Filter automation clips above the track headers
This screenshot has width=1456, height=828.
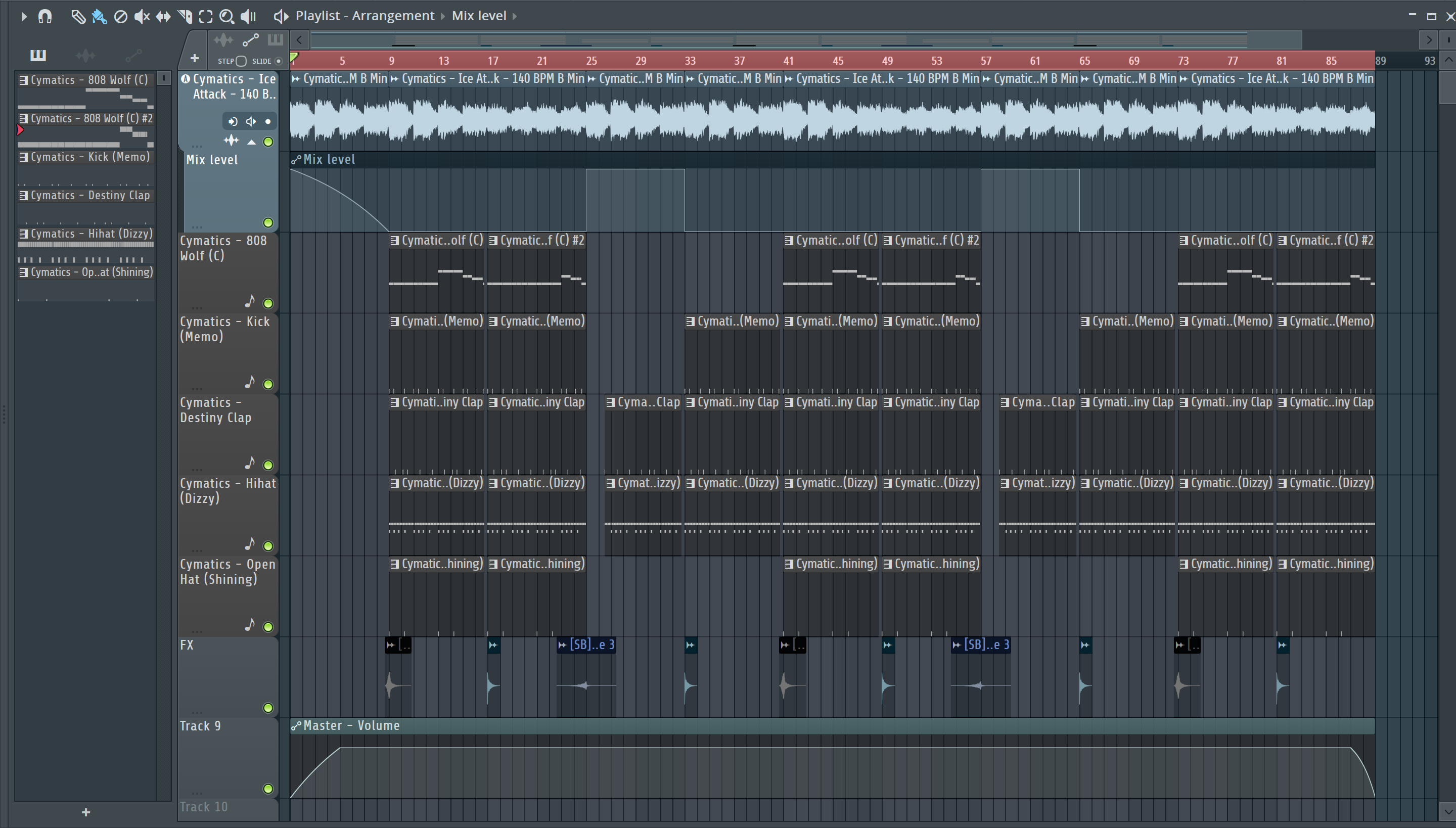pyautogui.click(x=250, y=40)
